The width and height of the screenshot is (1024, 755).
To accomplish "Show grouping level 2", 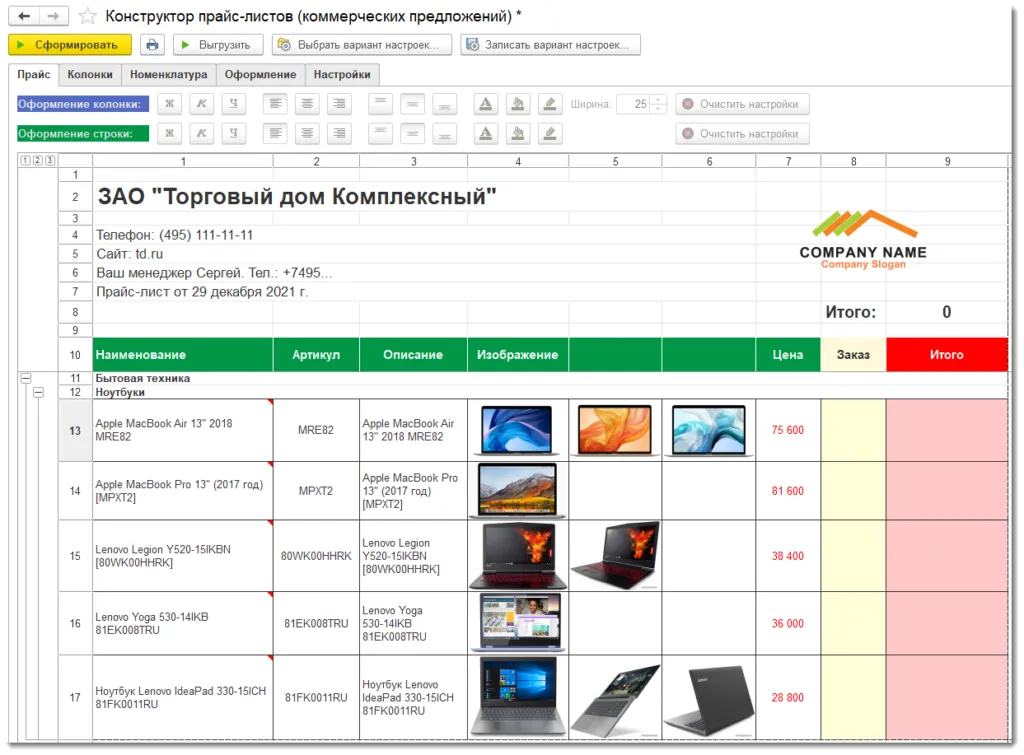I will [x=37, y=160].
